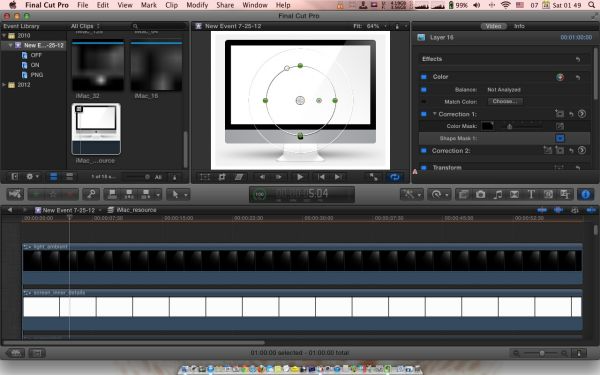Viewport: 600px width, 375px height.
Task: Open the Photos browser camera icon
Action: (480, 194)
